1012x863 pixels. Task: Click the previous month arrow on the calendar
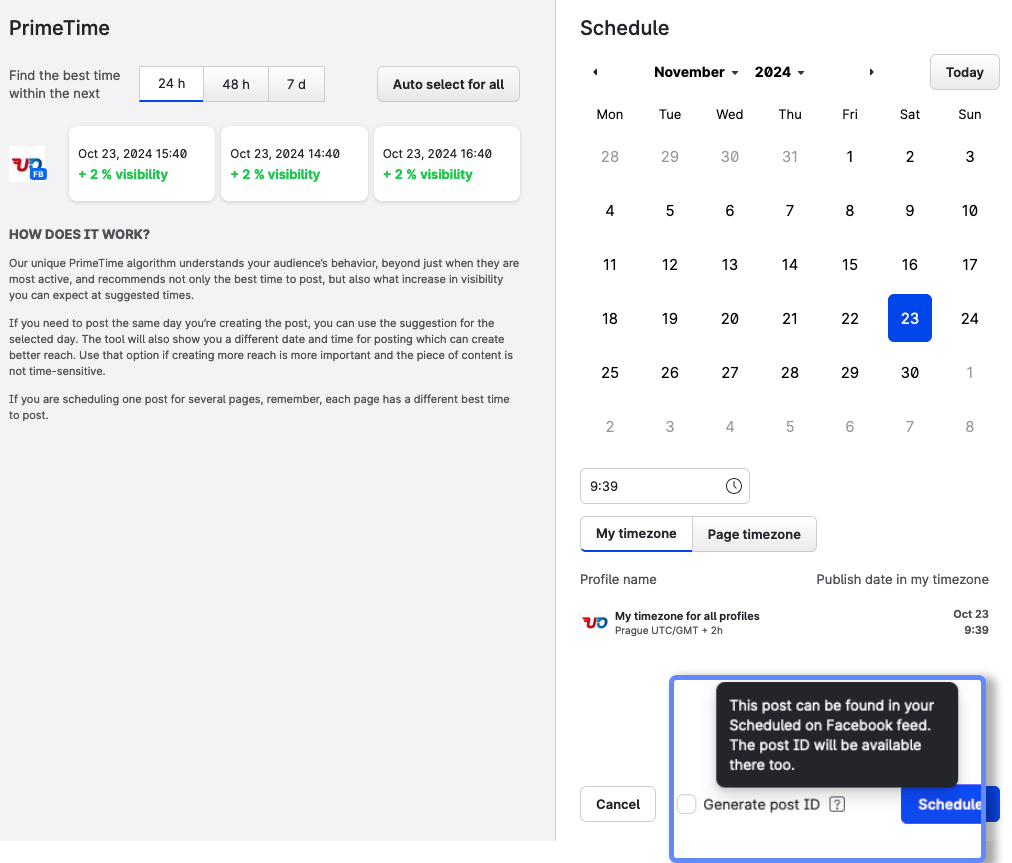click(594, 72)
